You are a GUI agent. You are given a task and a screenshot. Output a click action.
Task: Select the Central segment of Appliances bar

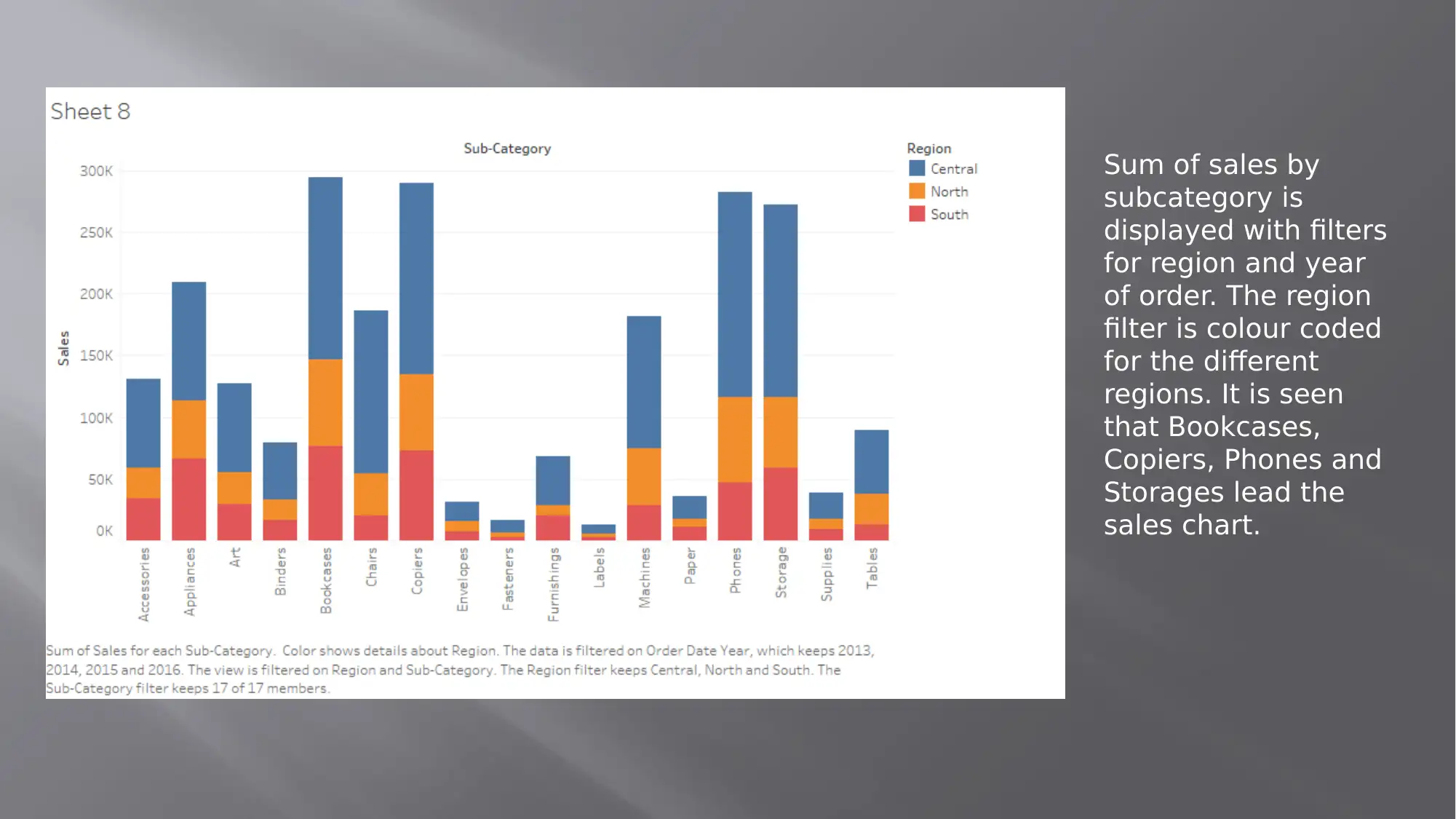pyautogui.click(x=189, y=341)
